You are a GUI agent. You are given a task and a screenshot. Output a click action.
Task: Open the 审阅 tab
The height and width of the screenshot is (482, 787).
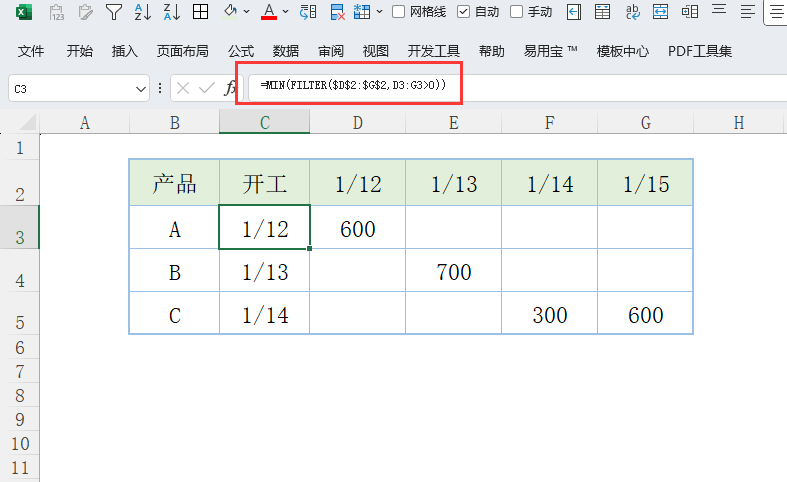(x=331, y=51)
